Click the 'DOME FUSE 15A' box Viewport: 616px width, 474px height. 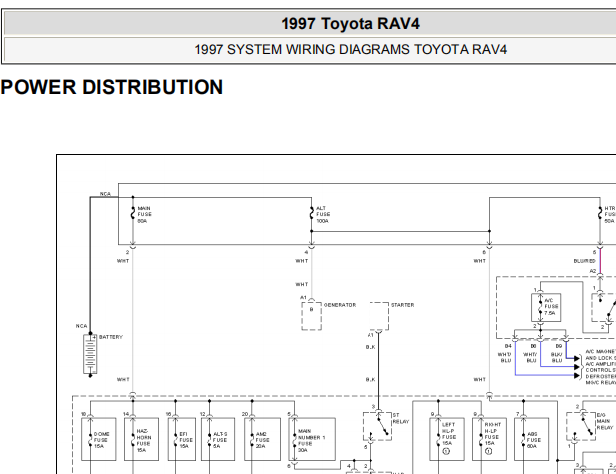click(99, 439)
